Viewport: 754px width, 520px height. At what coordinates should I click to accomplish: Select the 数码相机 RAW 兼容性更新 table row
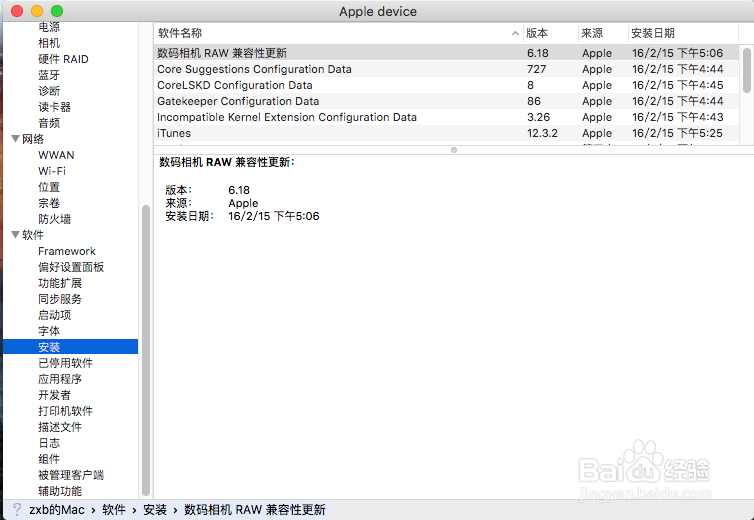coord(447,53)
